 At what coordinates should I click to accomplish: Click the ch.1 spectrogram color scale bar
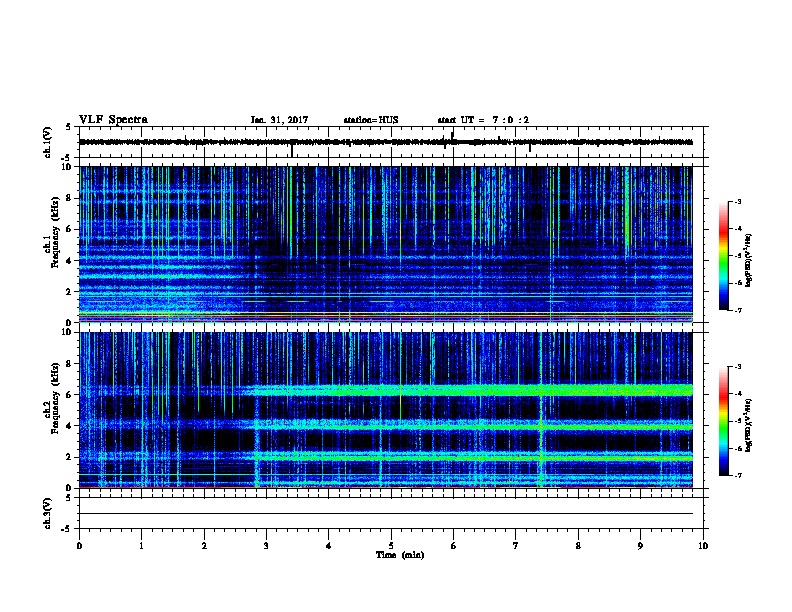[723, 256]
